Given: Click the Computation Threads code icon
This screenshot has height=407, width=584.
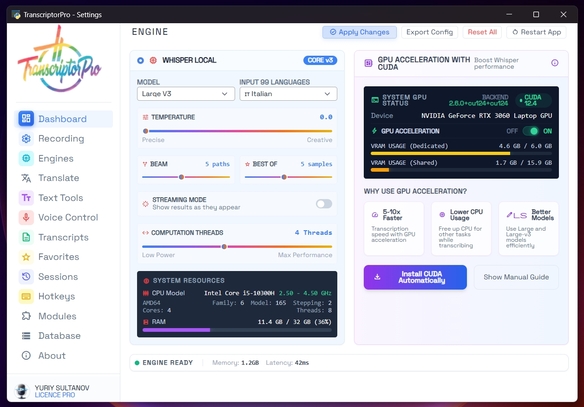Looking at the screenshot, I should point(146,233).
